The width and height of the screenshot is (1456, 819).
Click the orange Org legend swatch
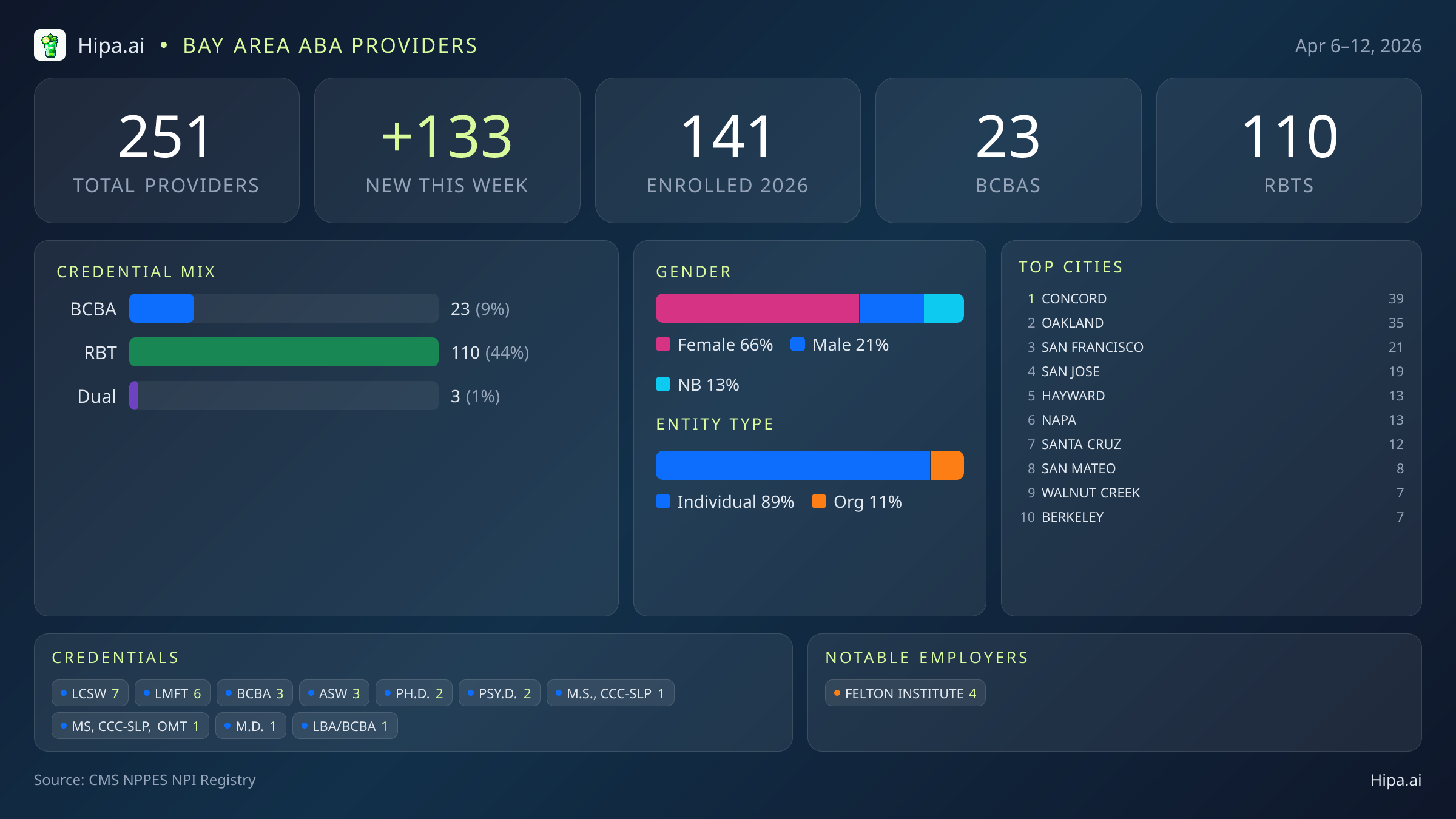pos(819,501)
